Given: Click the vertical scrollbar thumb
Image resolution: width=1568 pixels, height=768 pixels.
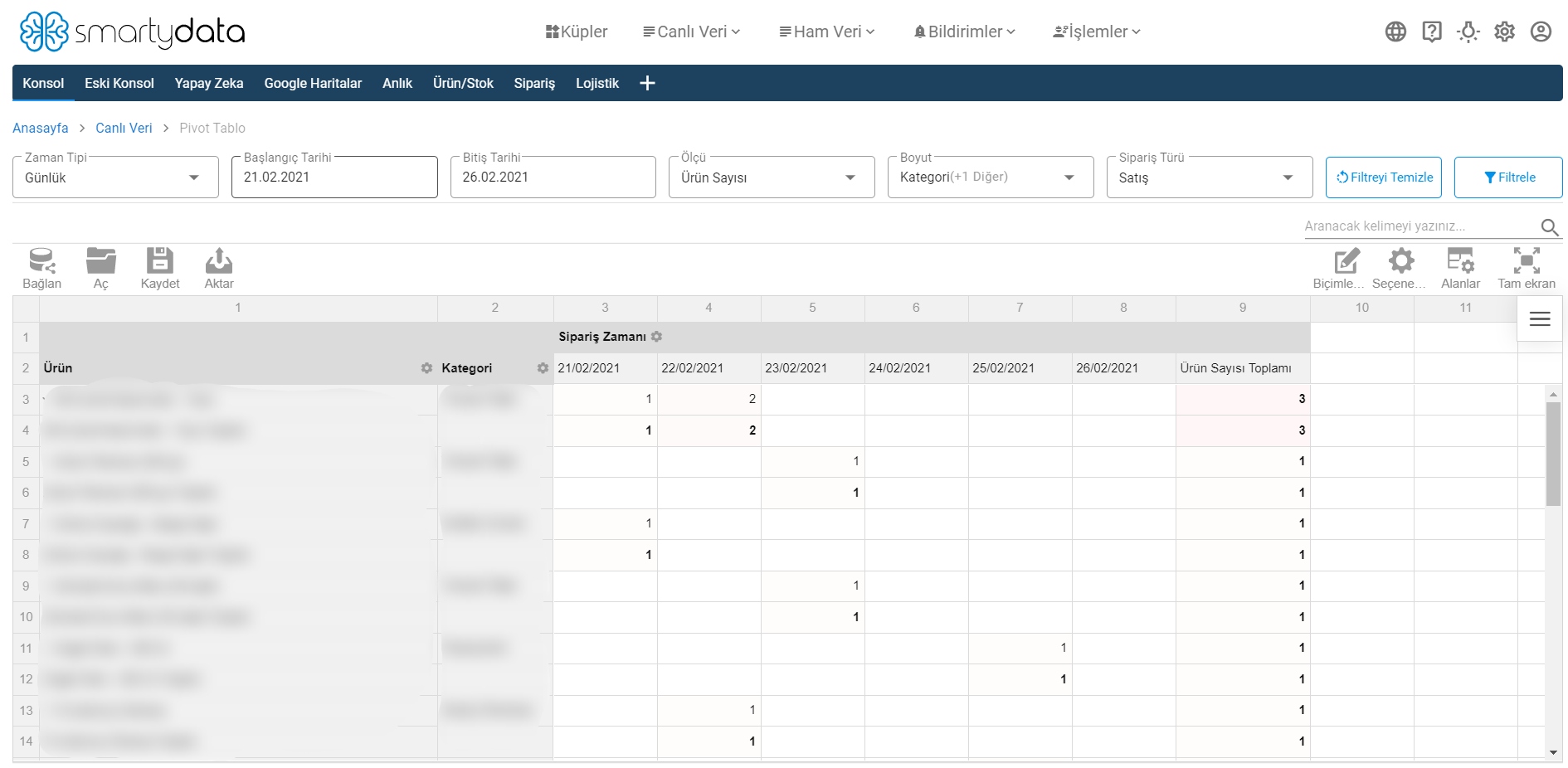Looking at the screenshot, I should click(x=1553, y=454).
